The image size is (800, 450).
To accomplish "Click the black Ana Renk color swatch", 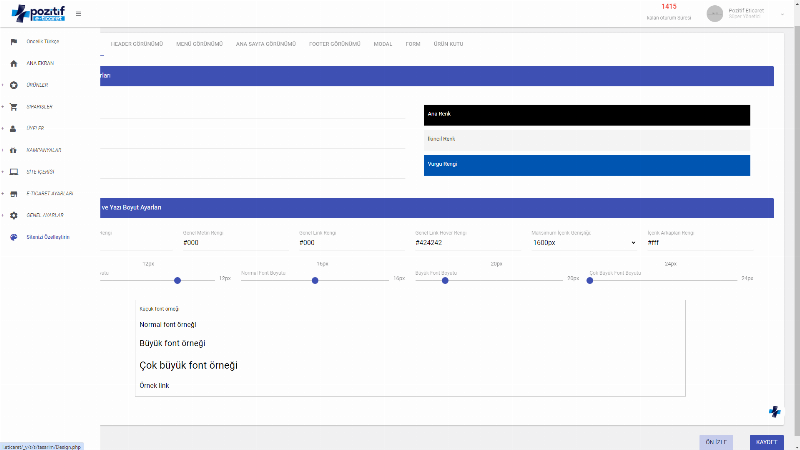I will tap(587, 115).
